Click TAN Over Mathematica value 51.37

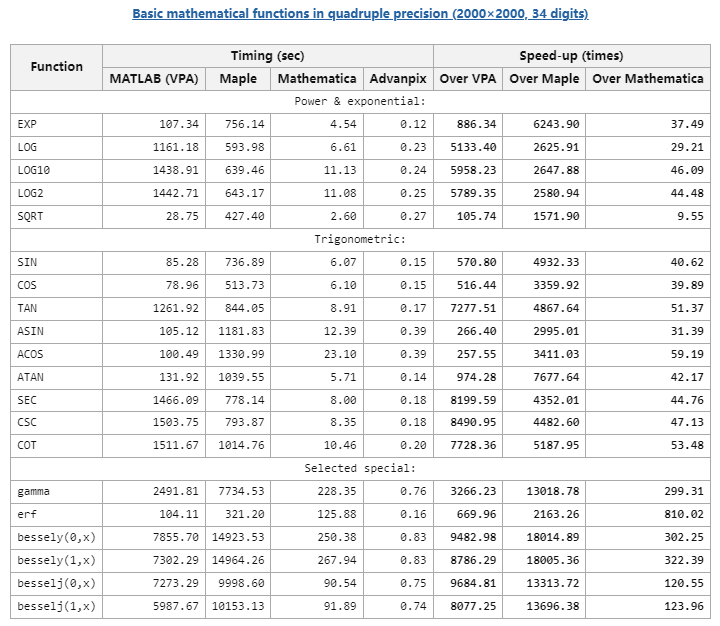[x=687, y=308]
